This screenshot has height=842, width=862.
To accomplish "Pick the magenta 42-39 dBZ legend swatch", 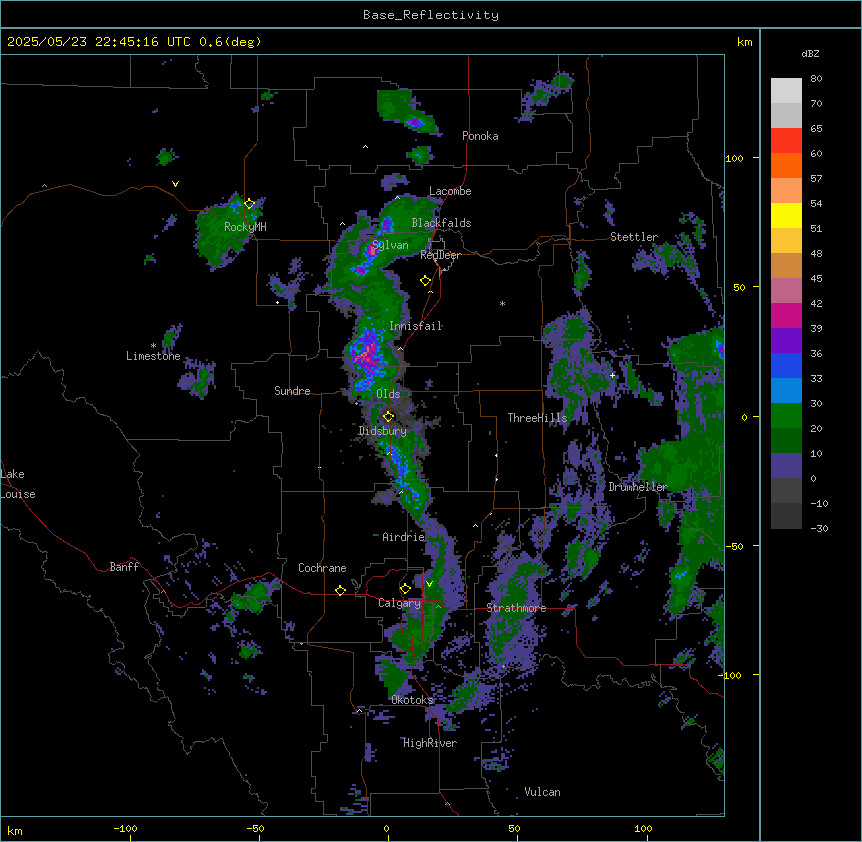I will coord(786,315).
